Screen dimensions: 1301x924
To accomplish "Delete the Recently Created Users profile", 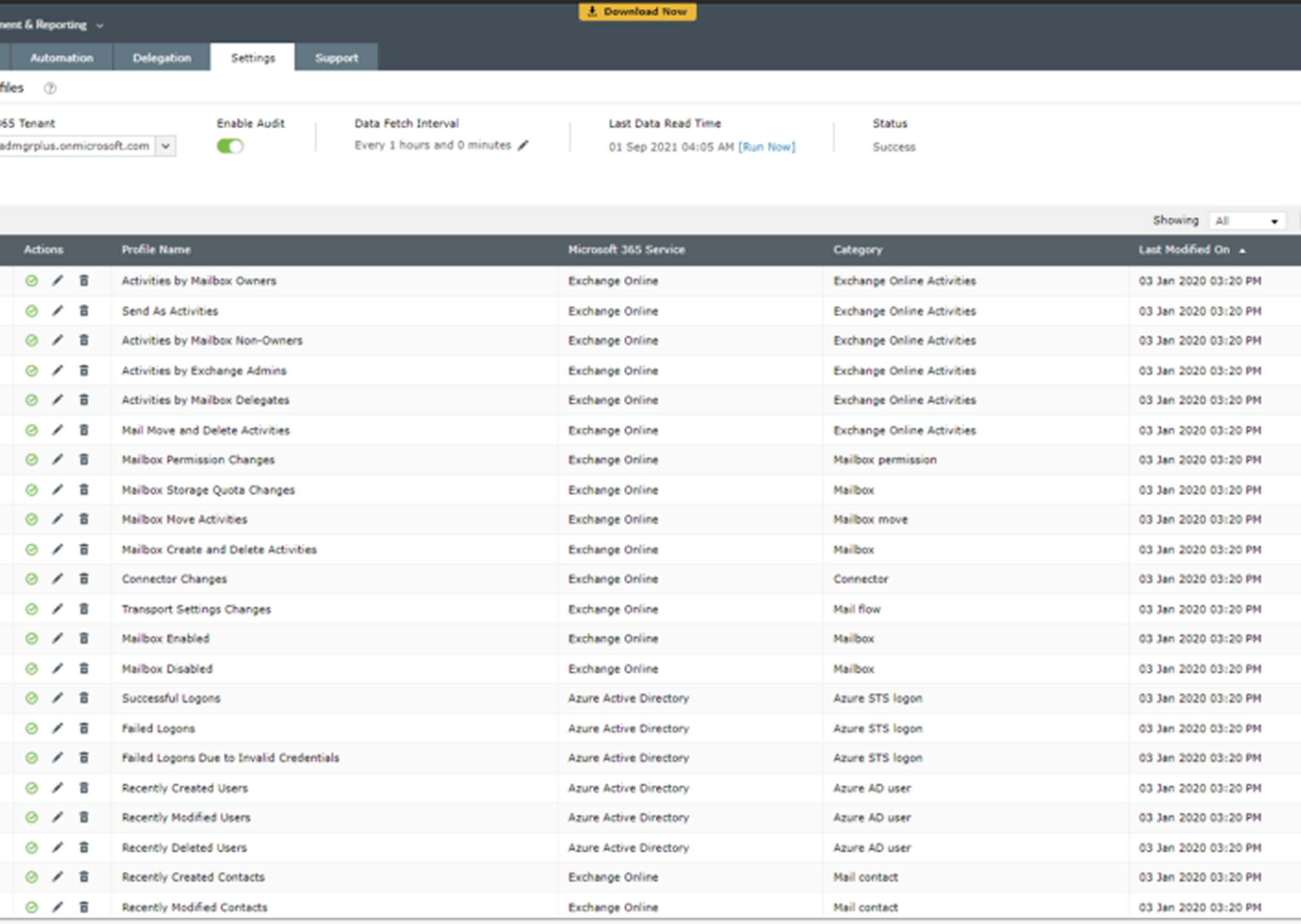I will point(83,788).
